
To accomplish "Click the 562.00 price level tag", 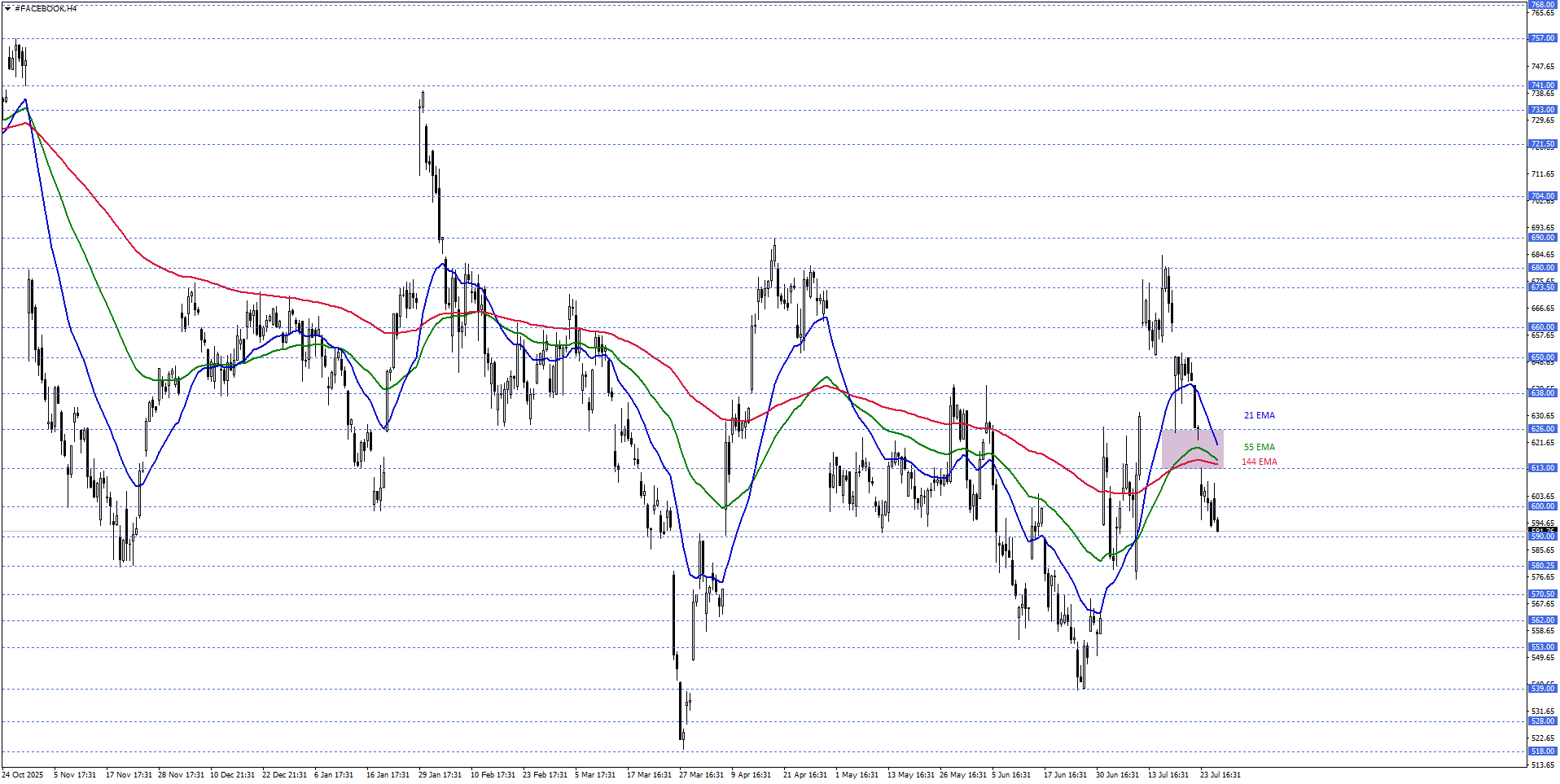I will point(1542,620).
